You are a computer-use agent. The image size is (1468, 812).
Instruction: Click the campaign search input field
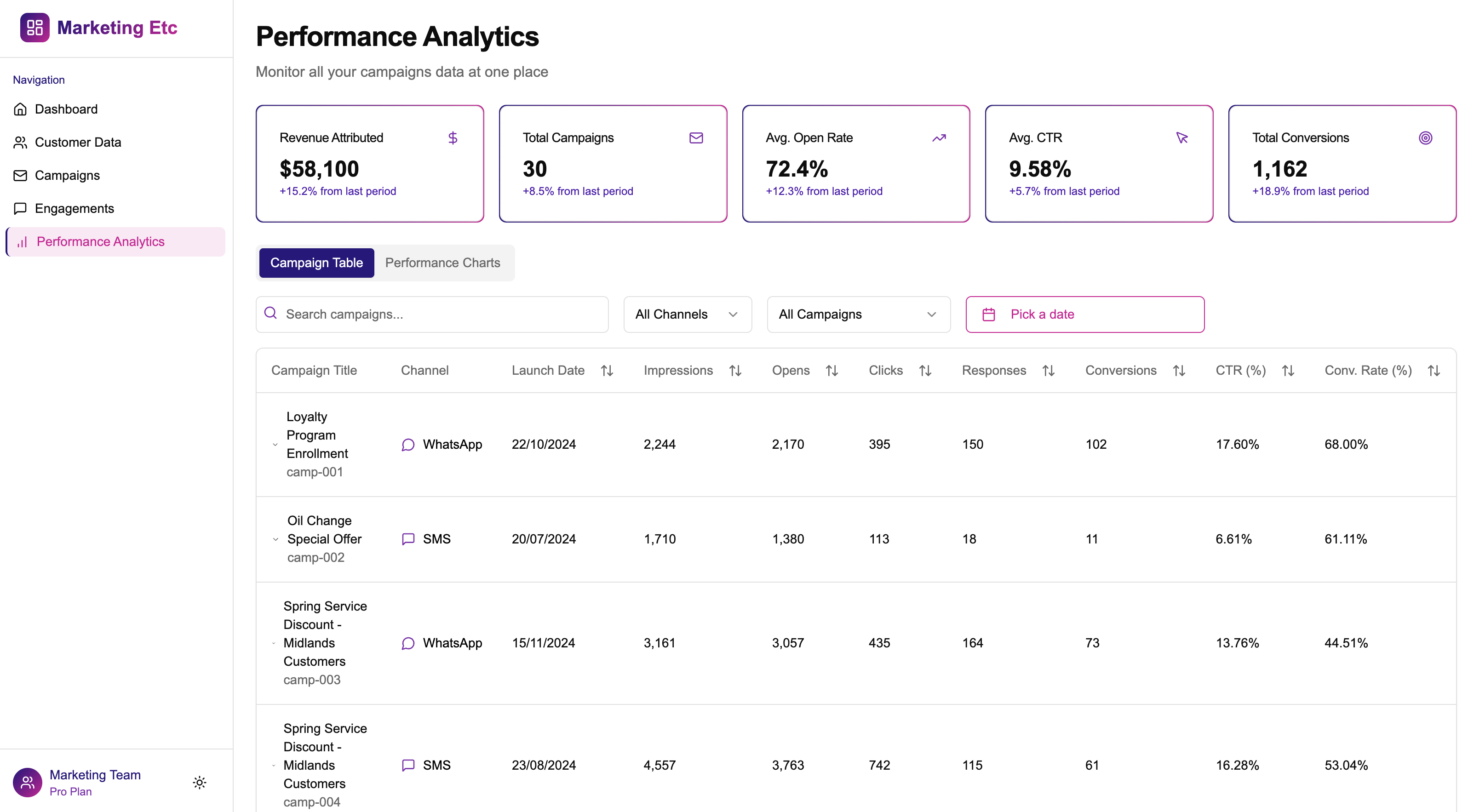coord(433,314)
